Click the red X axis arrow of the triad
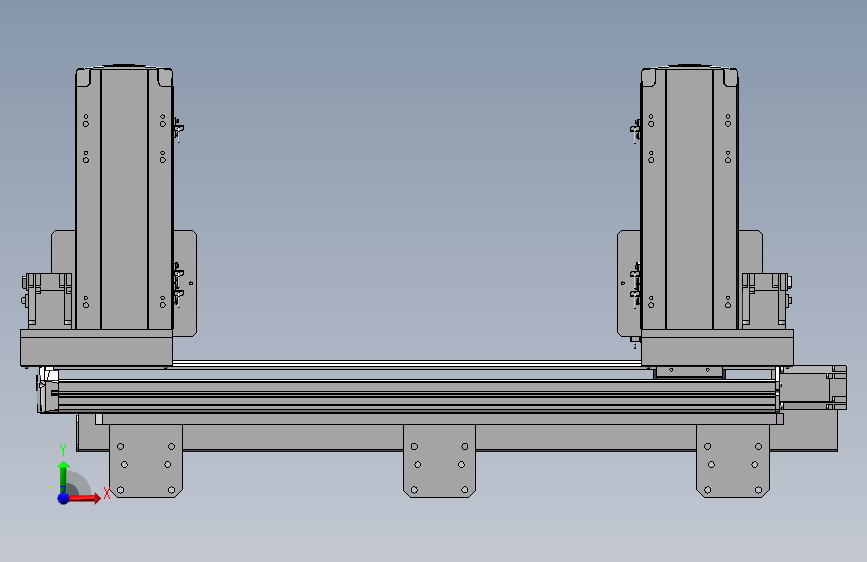 click(84, 498)
